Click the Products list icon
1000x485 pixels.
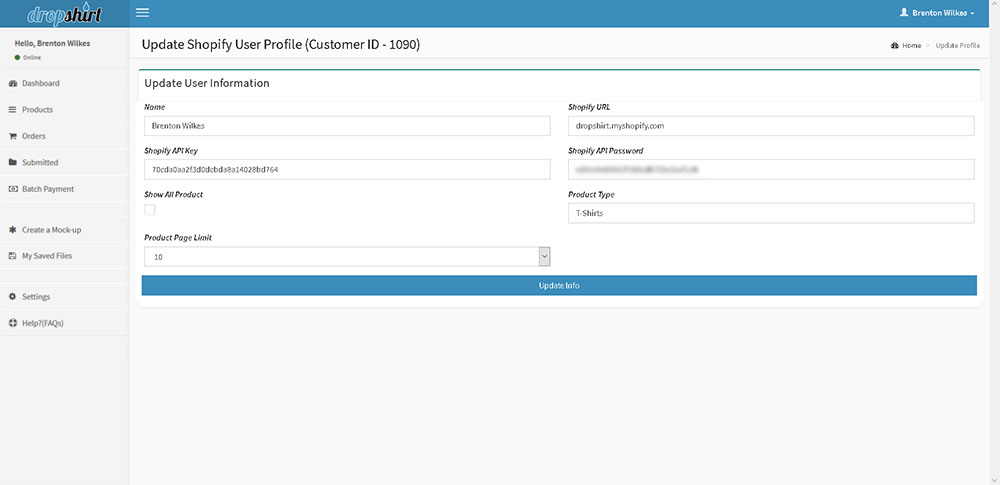click(x=12, y=110)
